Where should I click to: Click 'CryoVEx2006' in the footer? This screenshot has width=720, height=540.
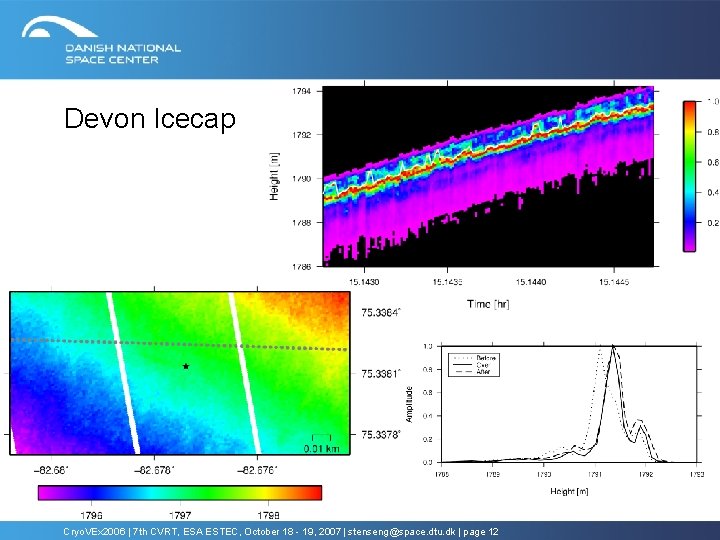(x=94, y=532)
